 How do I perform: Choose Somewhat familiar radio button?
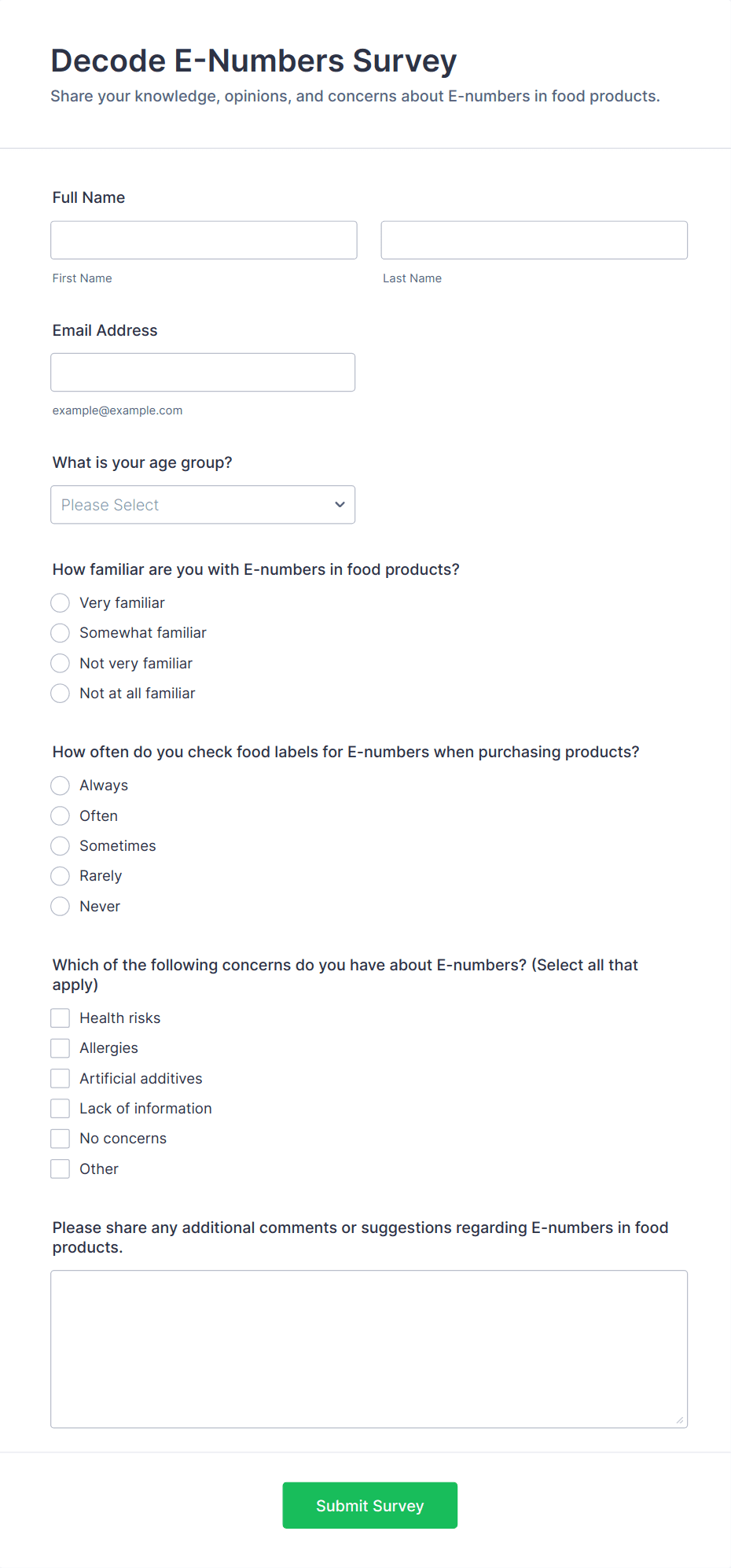pos(61,633)
